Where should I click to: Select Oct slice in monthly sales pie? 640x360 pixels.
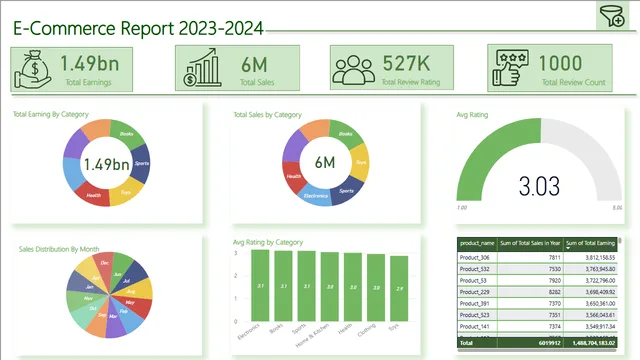88,313
